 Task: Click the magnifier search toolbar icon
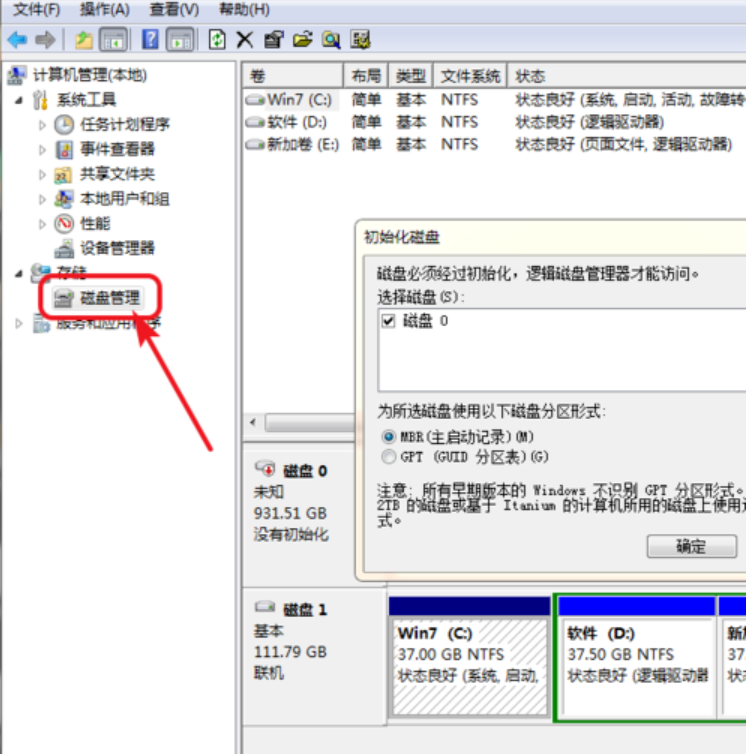pyautogui.click(x=331, y=40)
